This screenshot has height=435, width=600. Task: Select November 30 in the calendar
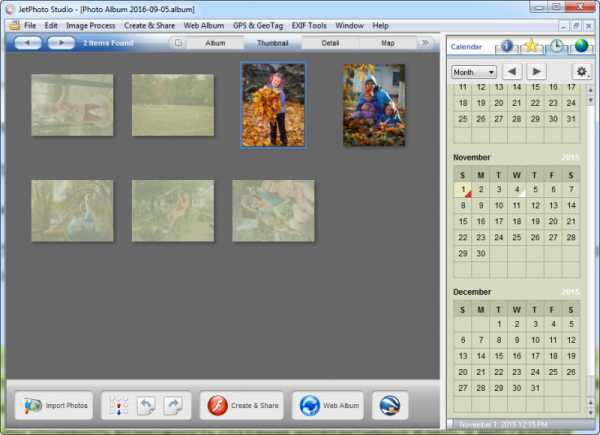[481, 253]
